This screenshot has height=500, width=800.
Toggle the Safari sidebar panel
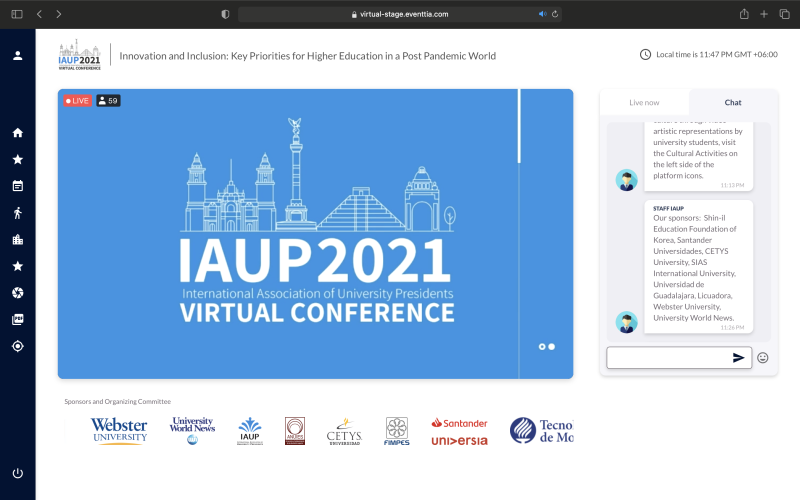[16, 14]
